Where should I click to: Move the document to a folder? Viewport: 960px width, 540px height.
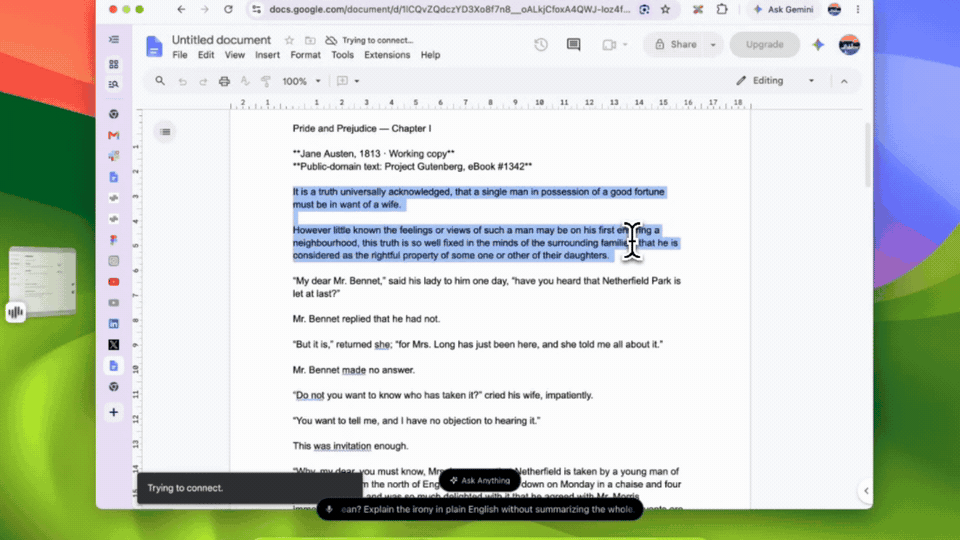coord(310,40)
